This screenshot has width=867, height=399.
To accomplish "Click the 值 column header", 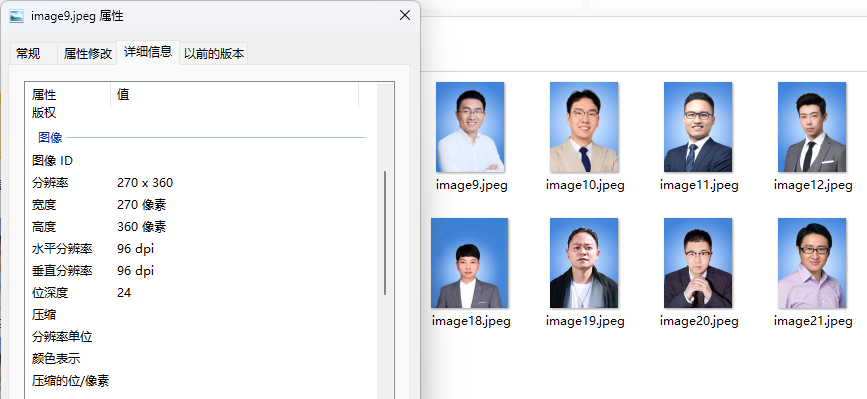I will [x=235, y=94].
